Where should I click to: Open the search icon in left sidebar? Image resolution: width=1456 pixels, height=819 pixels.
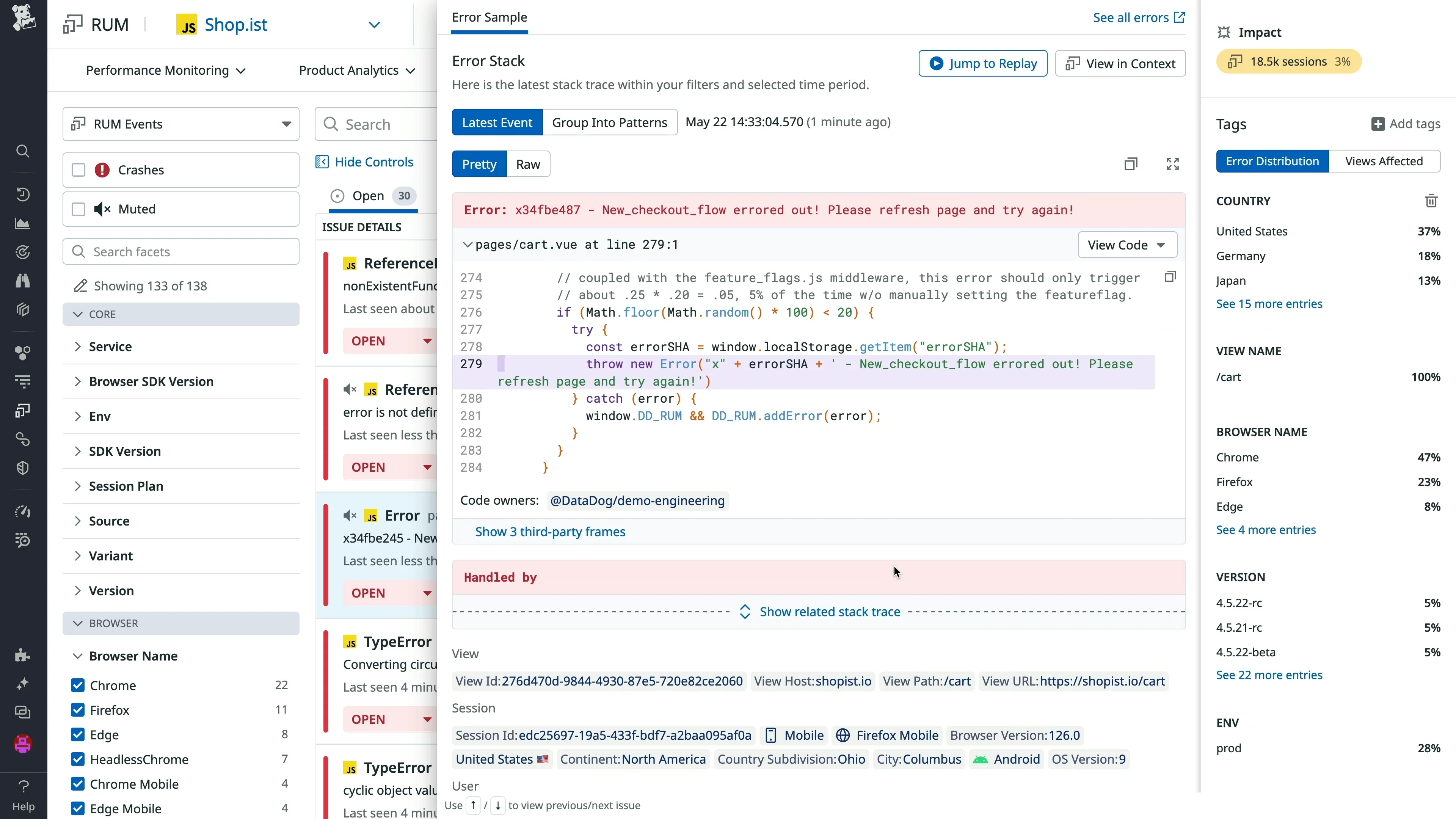[x=23, y=151]
